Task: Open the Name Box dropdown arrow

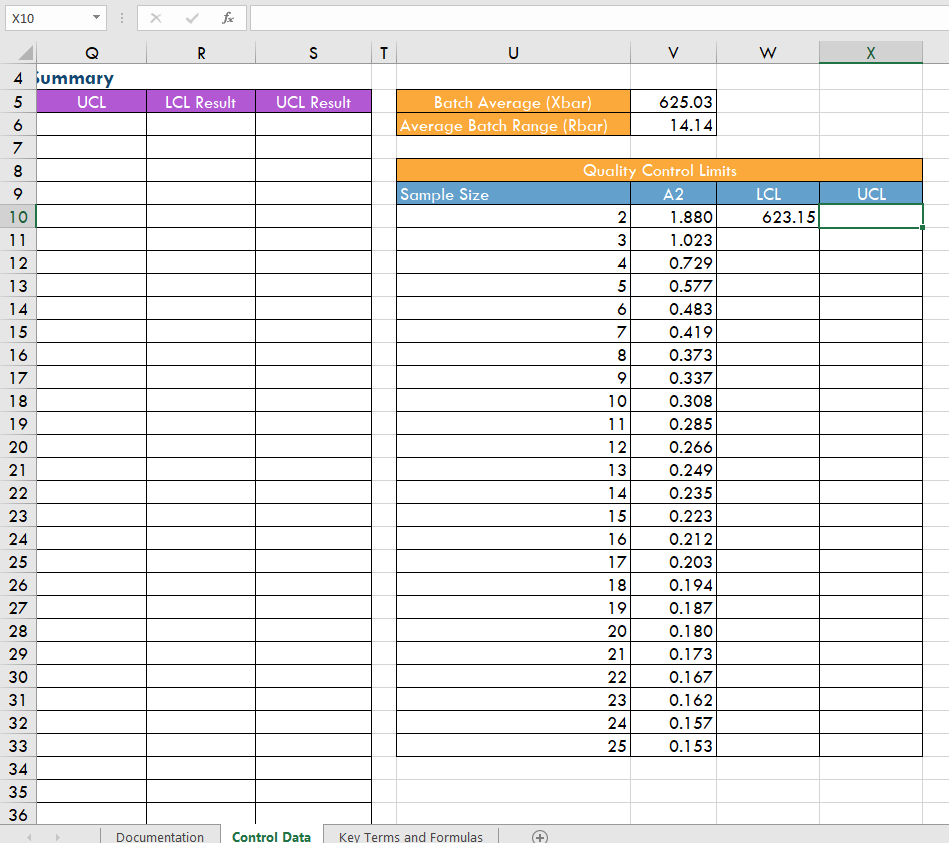Action: point(96,17)
